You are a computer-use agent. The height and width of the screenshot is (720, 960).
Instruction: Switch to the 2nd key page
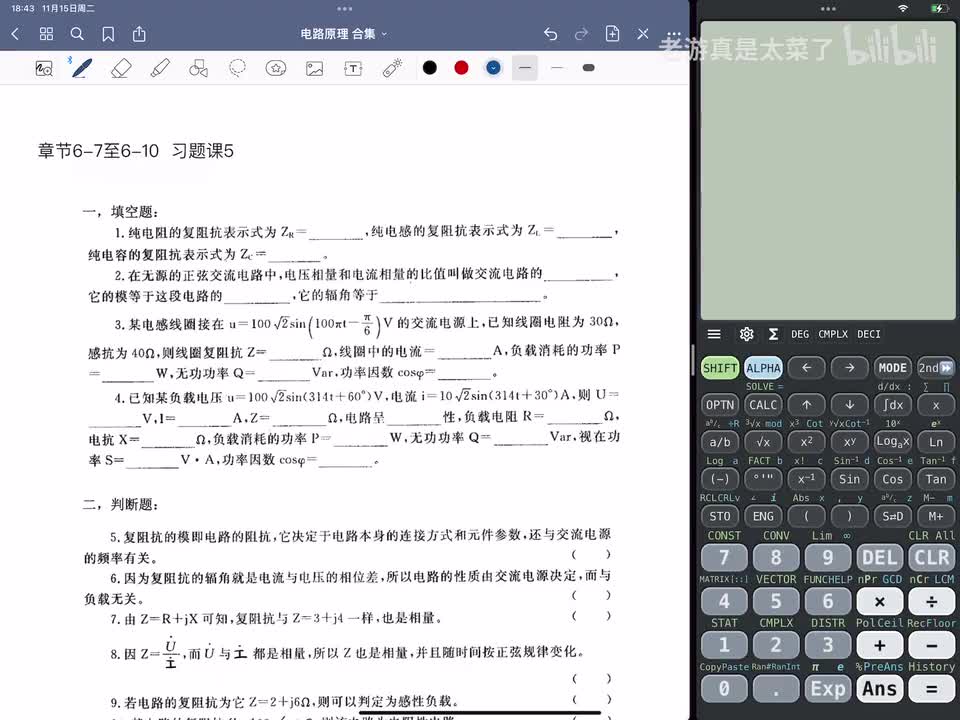click(936, 368)
